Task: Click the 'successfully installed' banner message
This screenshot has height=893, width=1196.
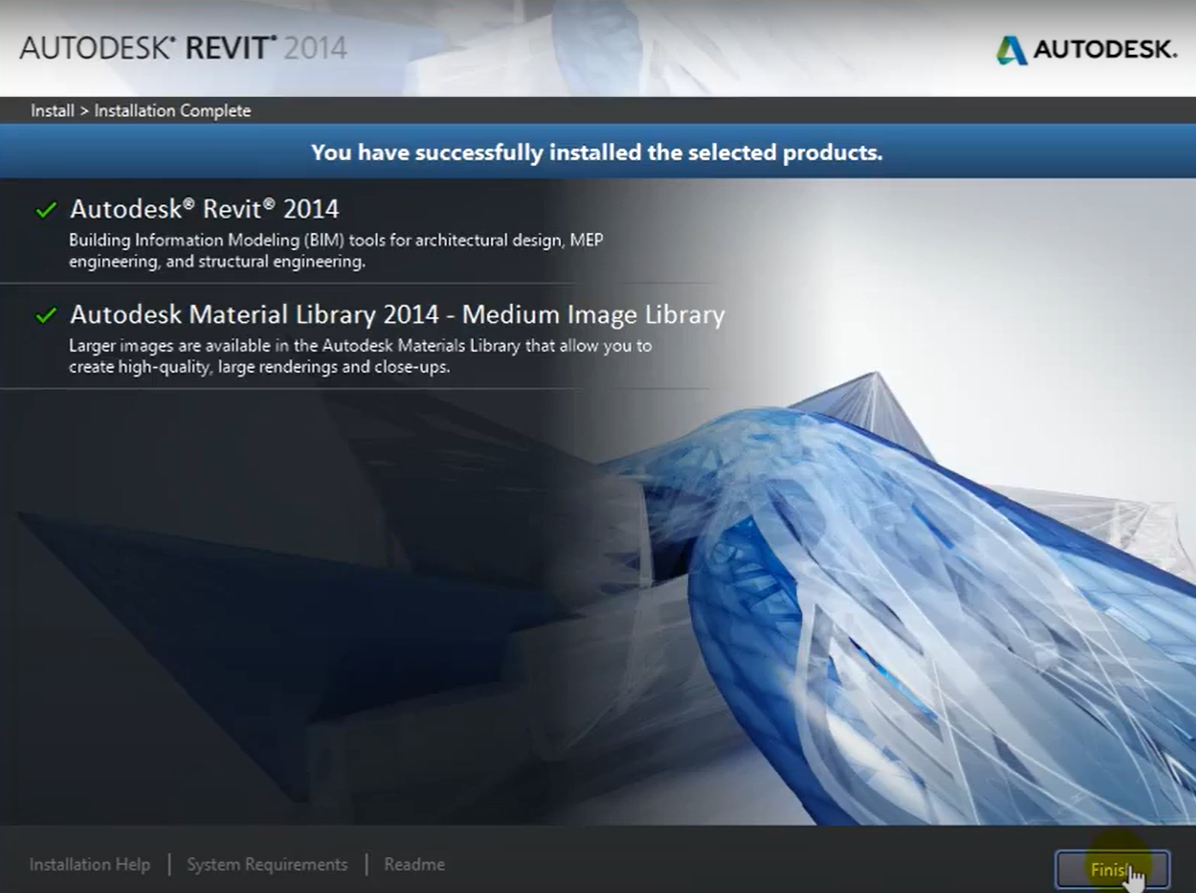Action: (x=597, y=153)
